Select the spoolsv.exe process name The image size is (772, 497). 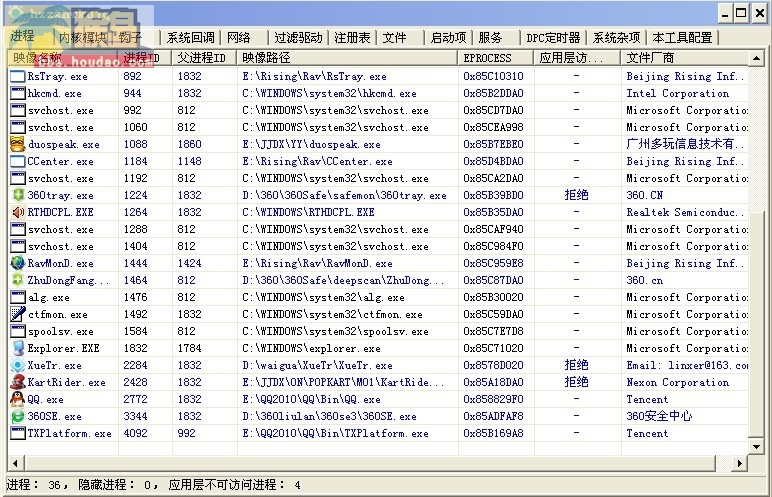coord(61,331)
